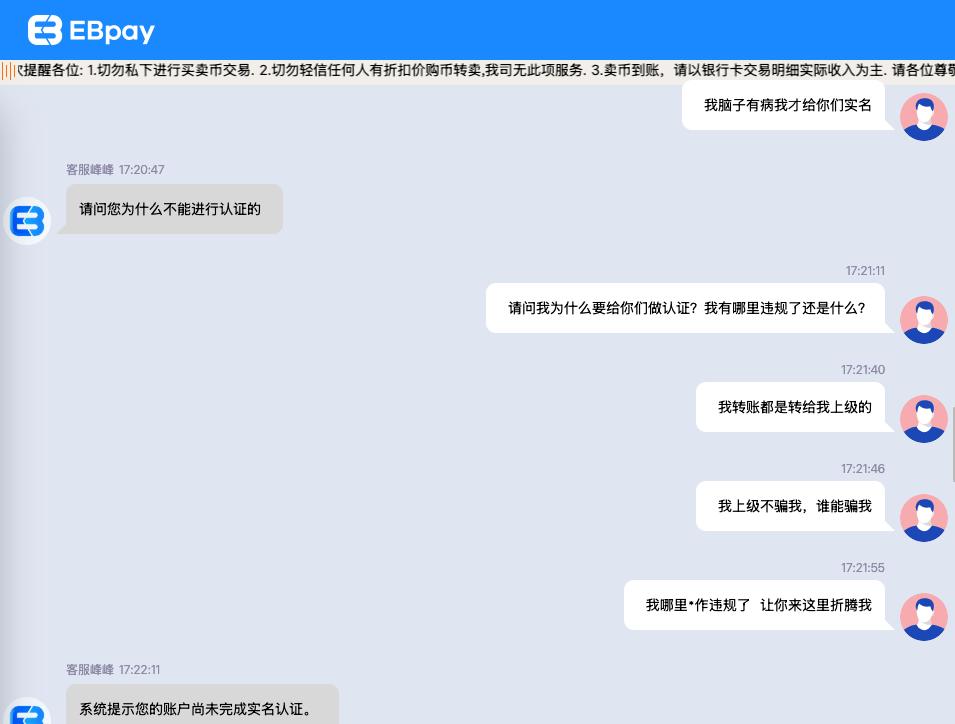
Task: Select message bubble 让你来这里折腾我
Action: 755,605
